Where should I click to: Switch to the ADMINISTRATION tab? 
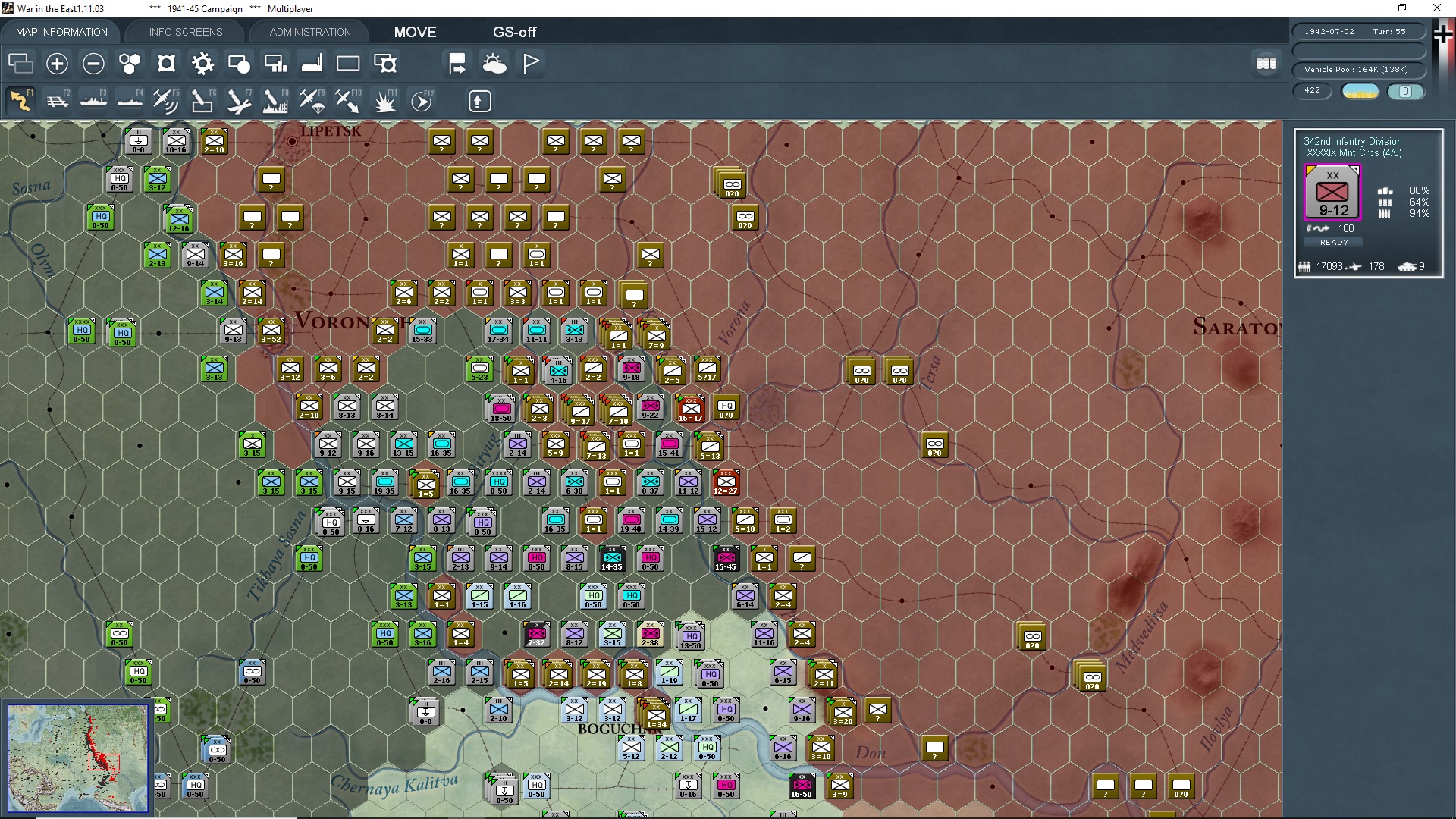pos(310,32)
